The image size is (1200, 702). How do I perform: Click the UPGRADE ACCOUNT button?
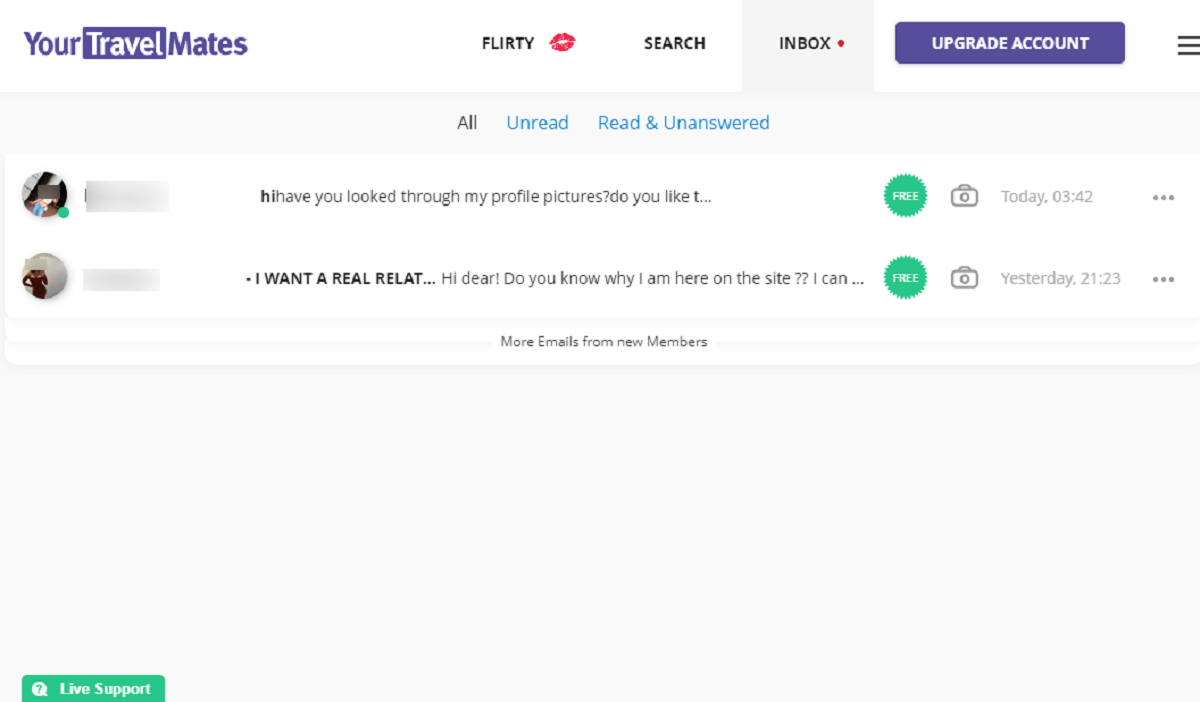(1009, 43)
